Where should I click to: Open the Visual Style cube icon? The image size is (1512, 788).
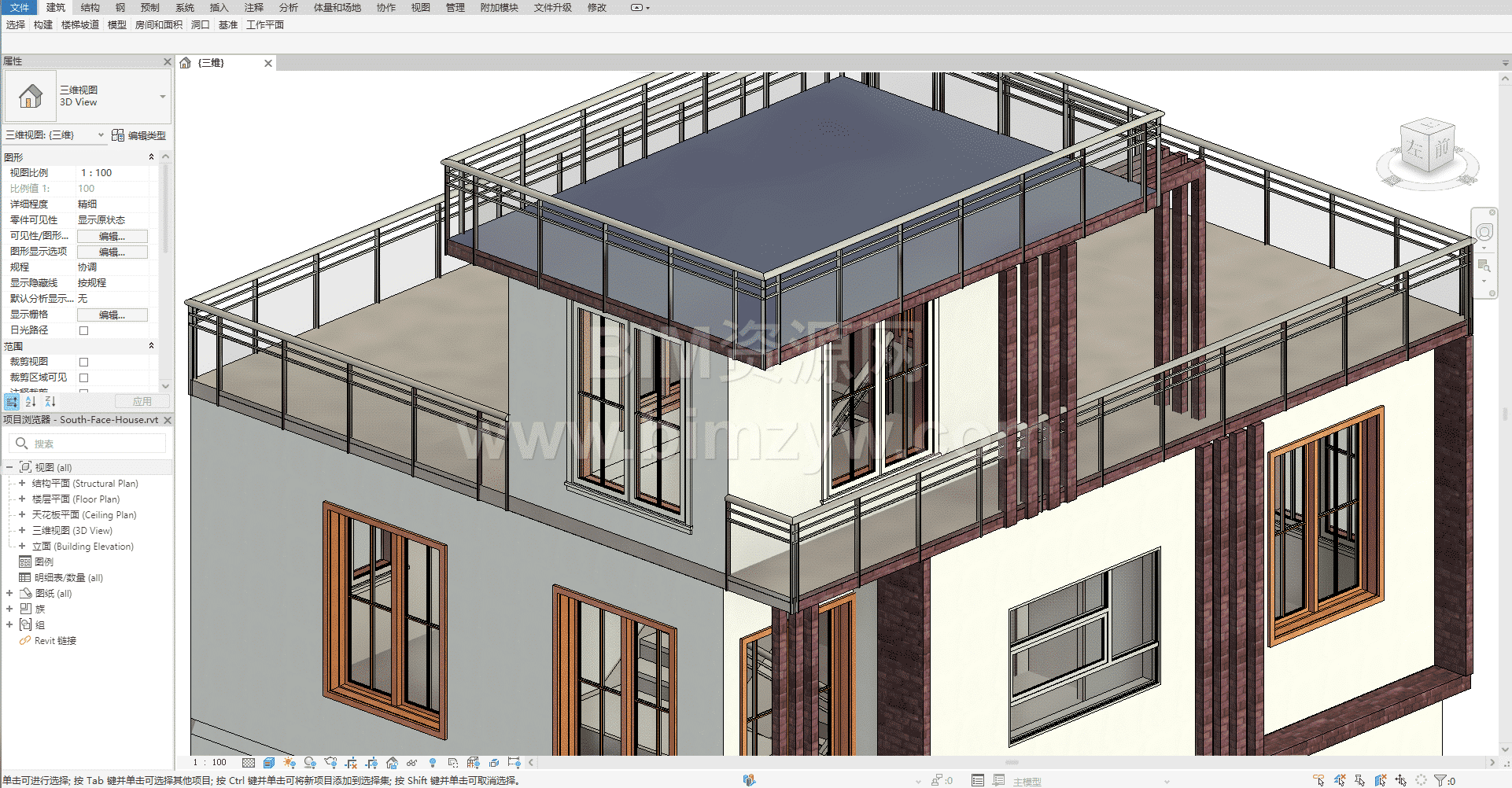[x=269, y=763]
